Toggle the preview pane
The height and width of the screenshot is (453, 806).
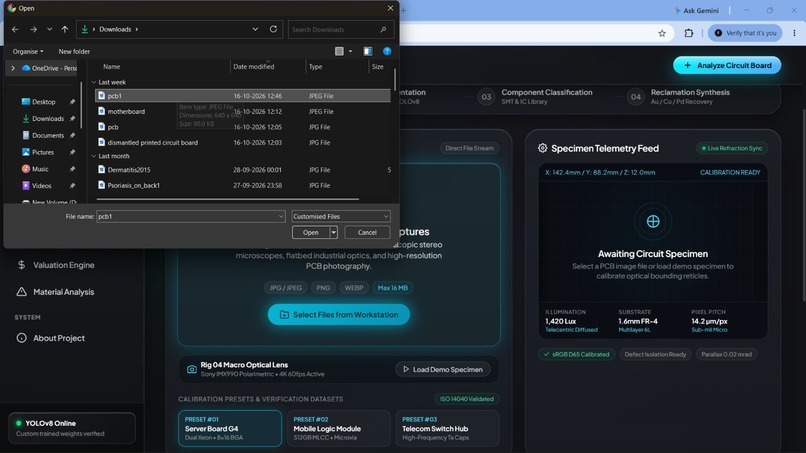368,51
